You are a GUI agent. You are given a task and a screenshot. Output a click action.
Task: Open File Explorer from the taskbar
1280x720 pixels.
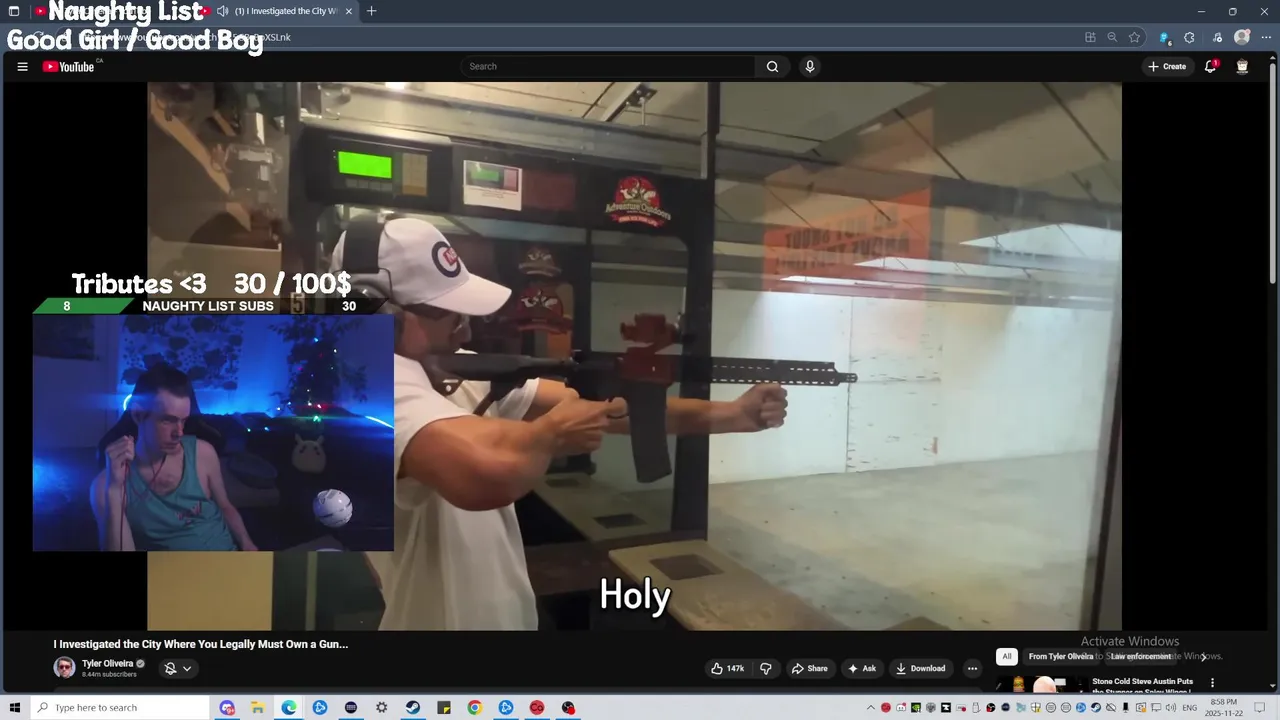[258, 708]
